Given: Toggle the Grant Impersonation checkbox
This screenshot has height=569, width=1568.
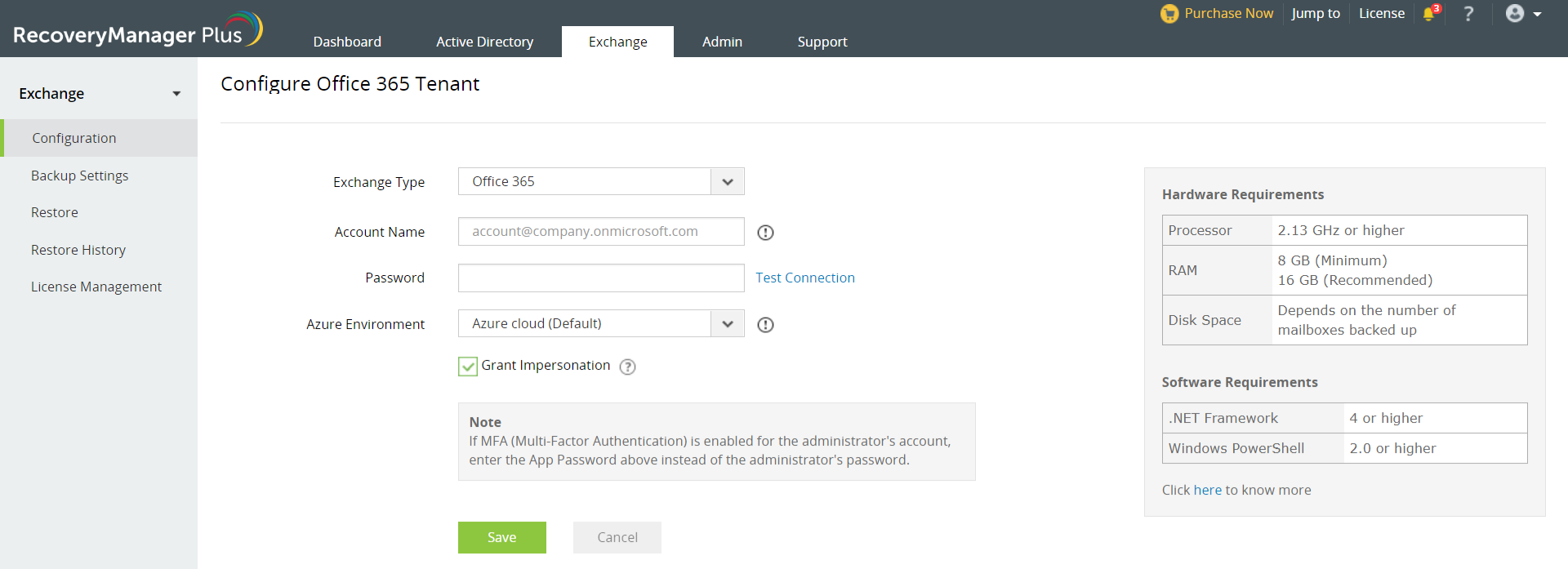Looking at the screenshot, I should [468, 367].
